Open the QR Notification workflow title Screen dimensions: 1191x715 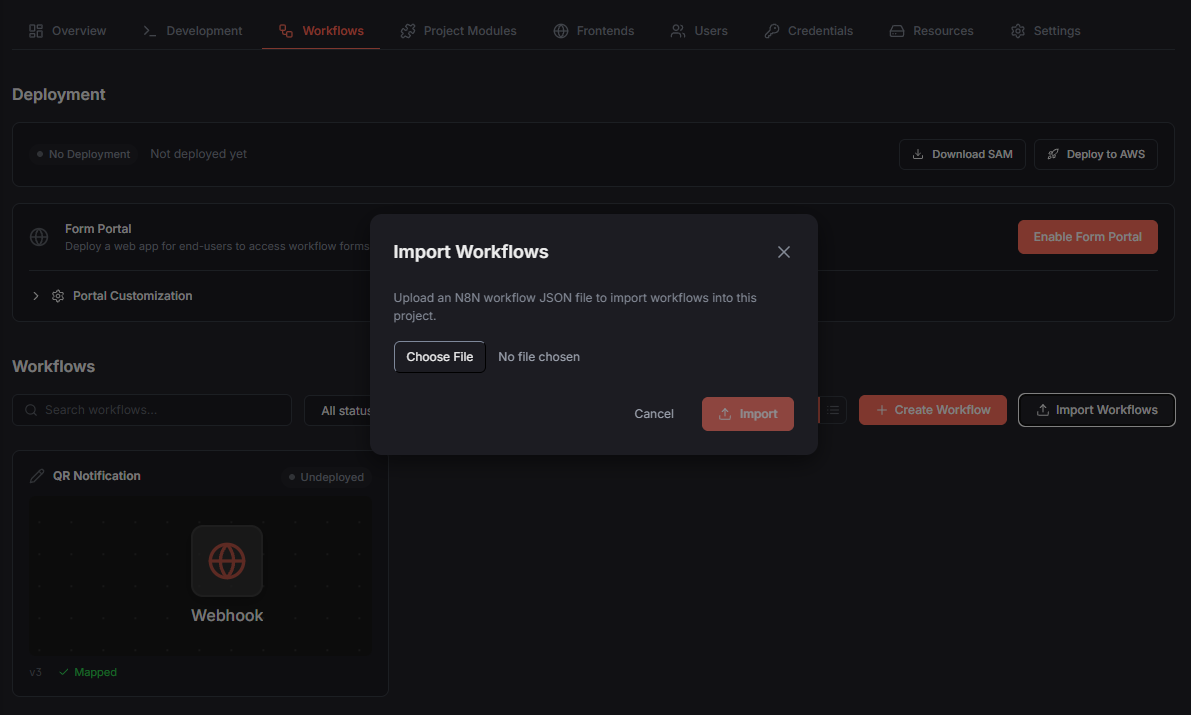[96, 476]
